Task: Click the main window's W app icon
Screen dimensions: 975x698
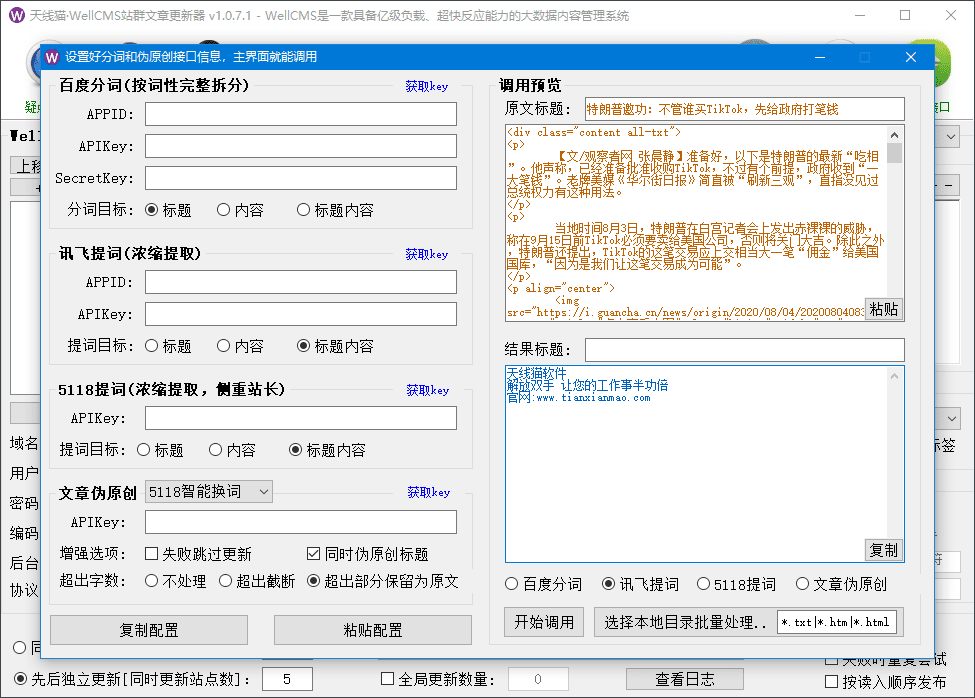Action: coord(17,16)
